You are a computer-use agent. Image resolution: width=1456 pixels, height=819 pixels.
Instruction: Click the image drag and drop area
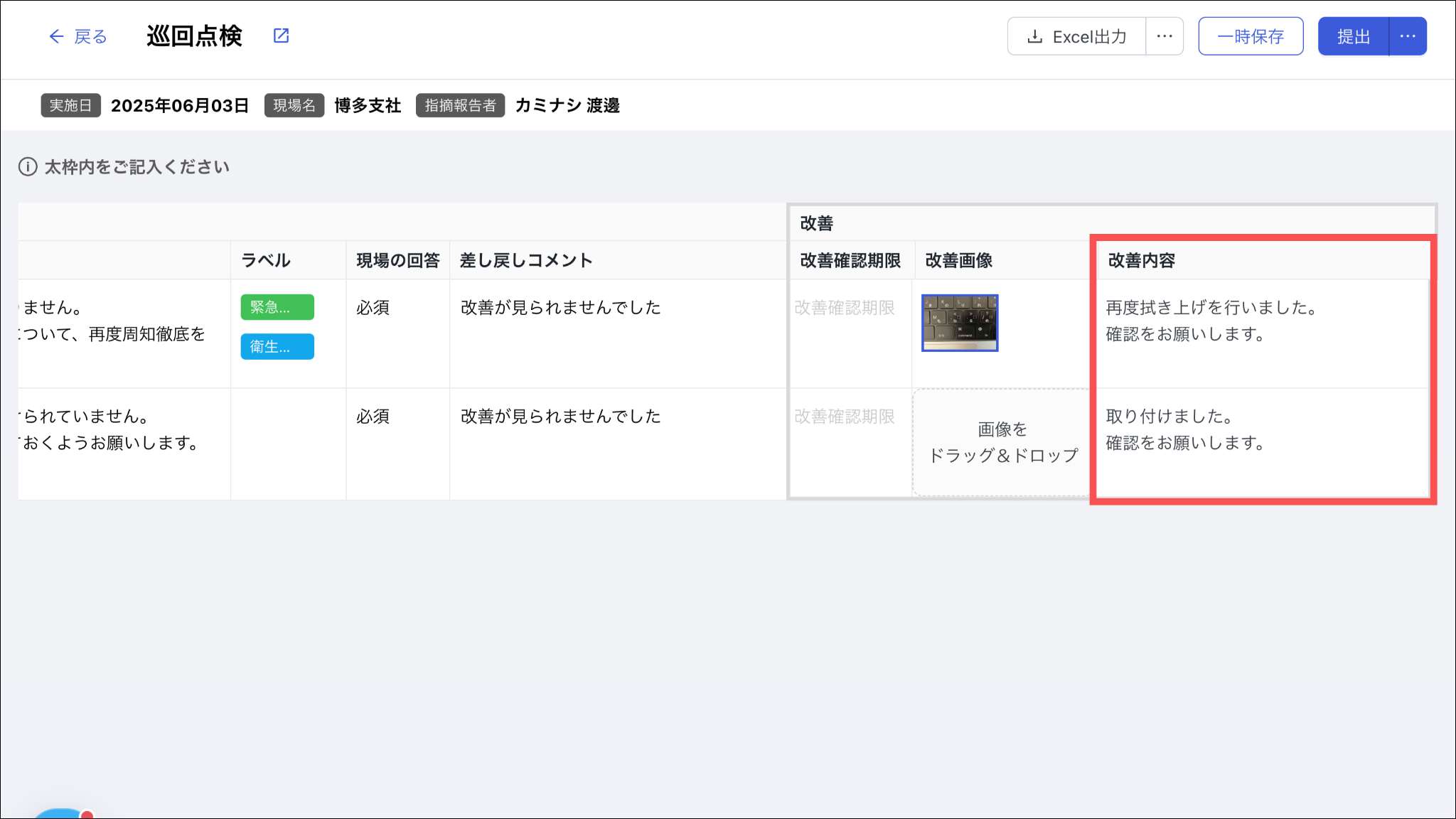[x=1002, y=442]
